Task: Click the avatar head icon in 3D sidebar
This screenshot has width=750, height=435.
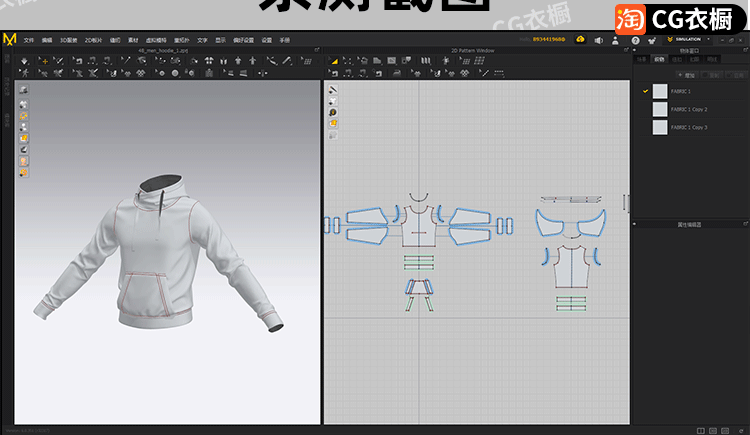Action: (23, 161)
